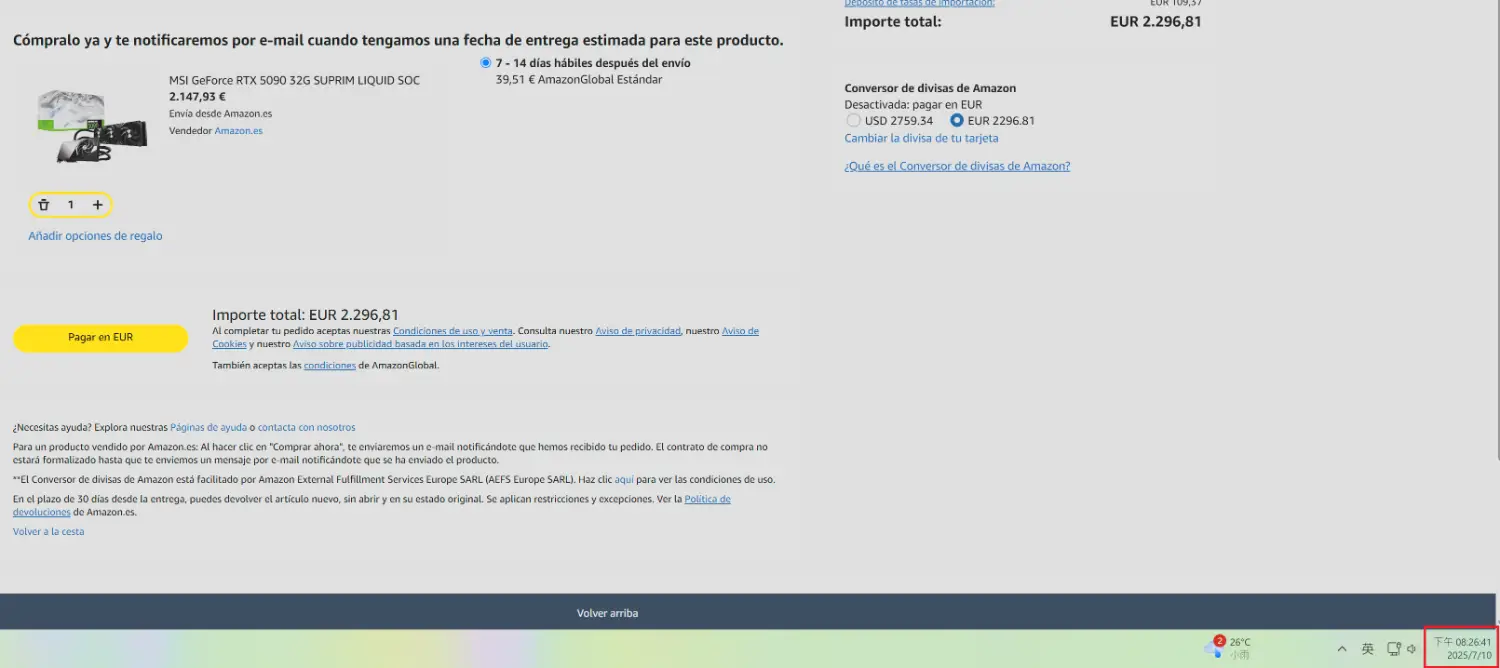
Task: Open Condiciones de uso y venta
Action: [453, 331]
